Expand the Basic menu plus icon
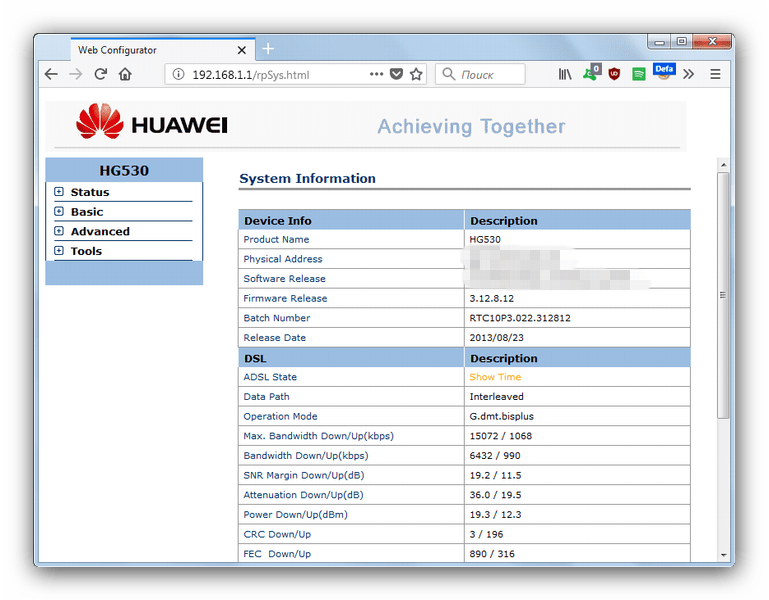769x600 pixels. coord(59,211)
